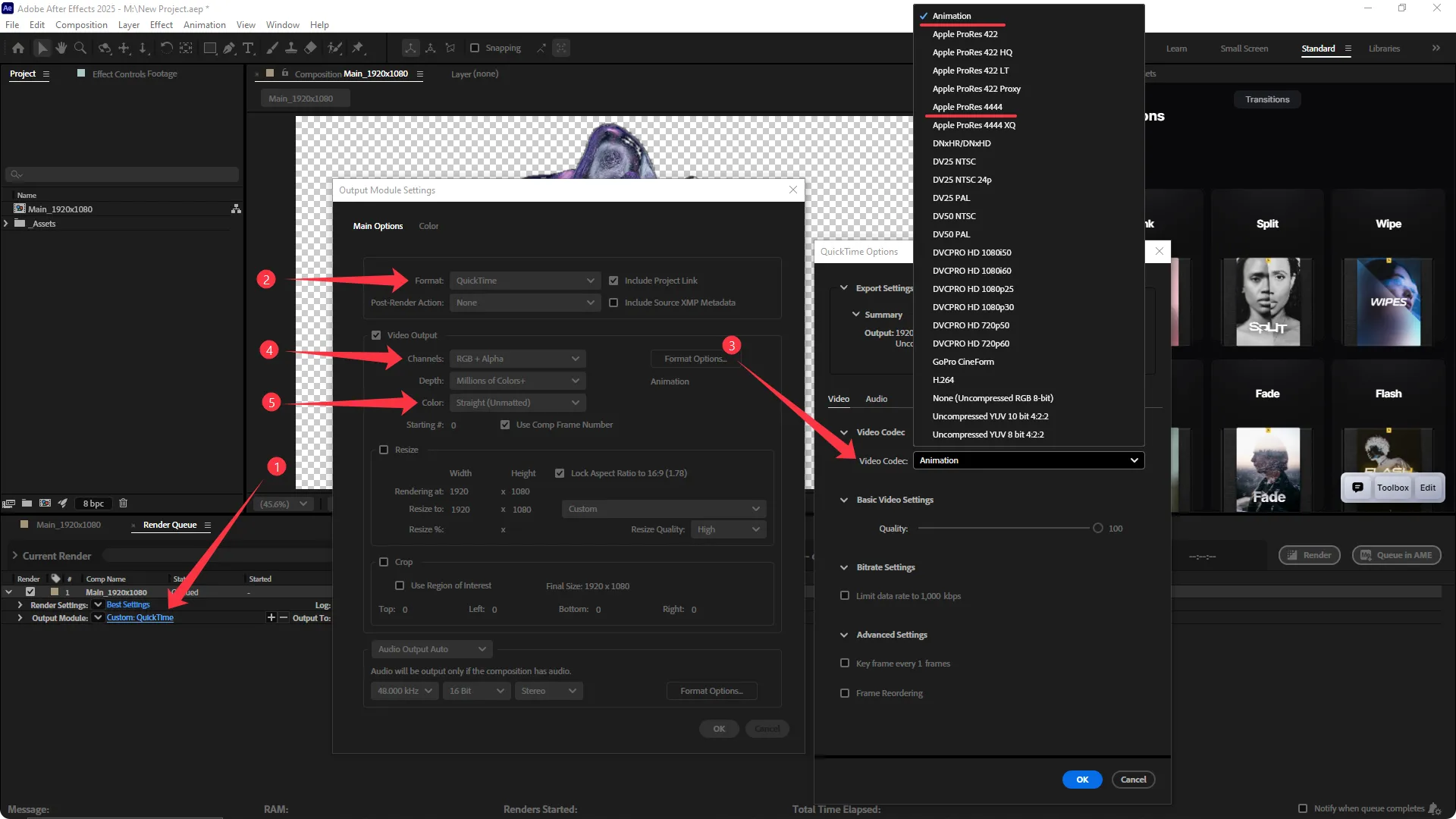Enable Frame Reordering checkbox
1456x819 pixels.
coord(845,693)
